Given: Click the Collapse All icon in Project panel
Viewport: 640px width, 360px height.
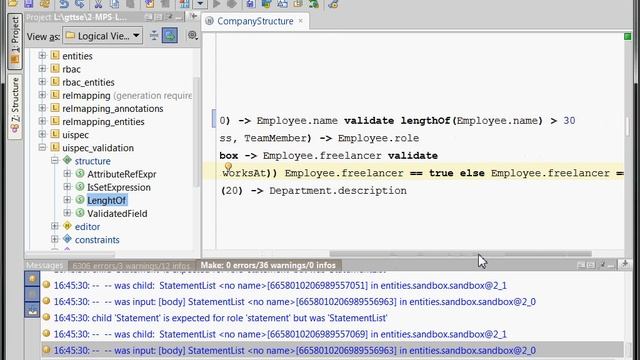Looking at the screenshot, I should 154,36.
